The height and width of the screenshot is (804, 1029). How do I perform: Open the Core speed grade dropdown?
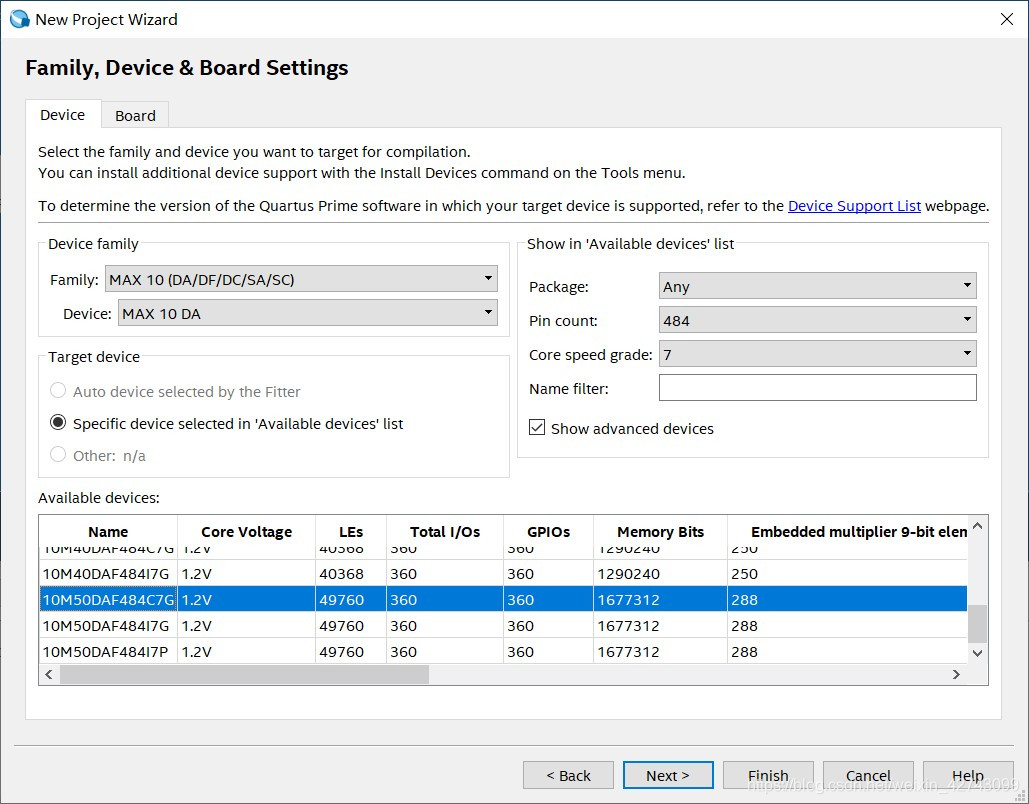click(817, 354)
